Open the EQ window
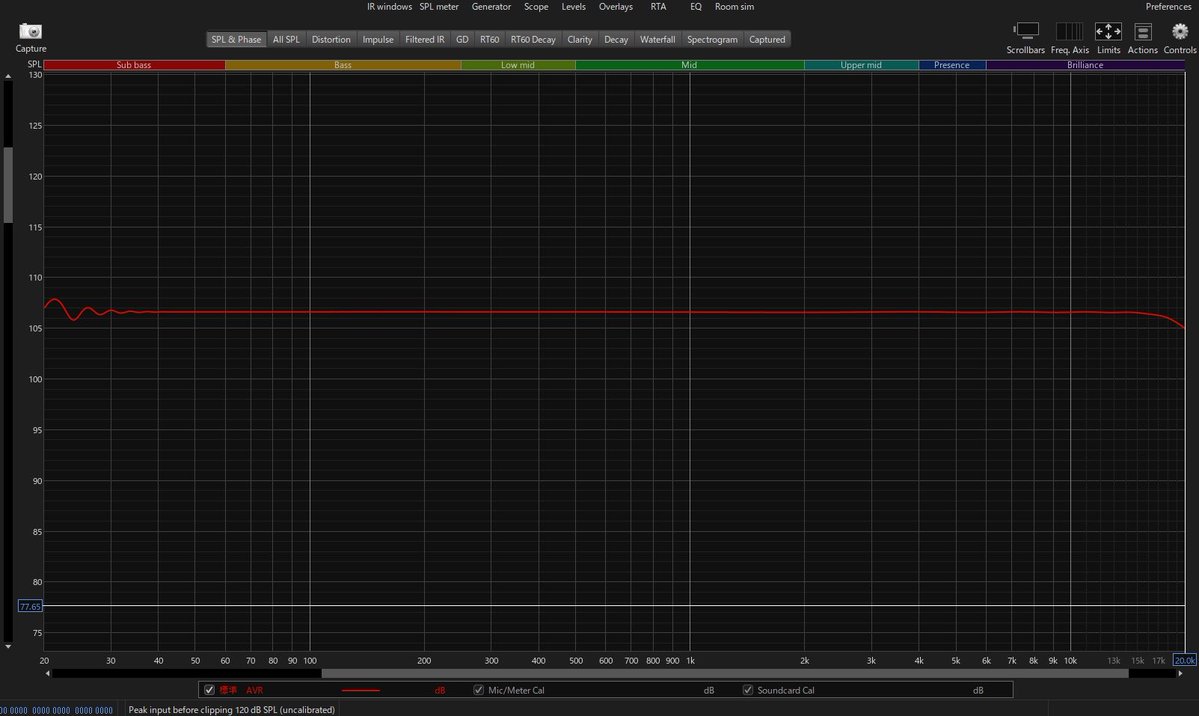This screenshot has width=1199, height=716. pyautogui.click(x=696, y=7)
